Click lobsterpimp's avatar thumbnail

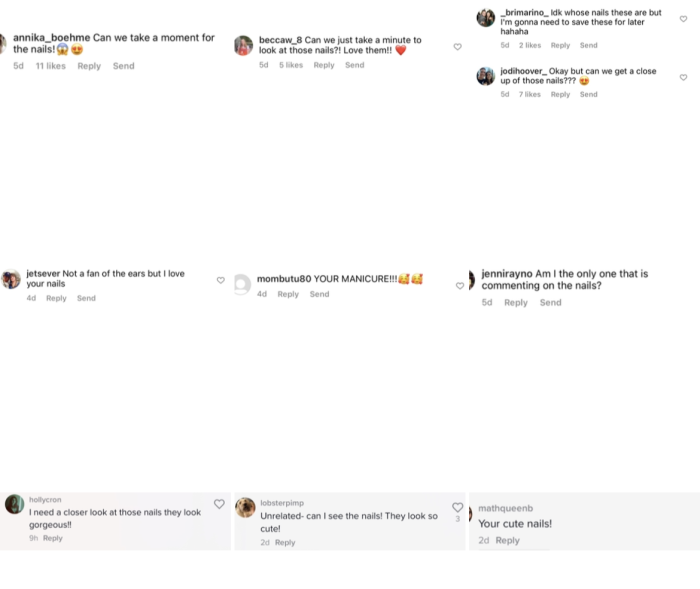(x=245, y=508)
